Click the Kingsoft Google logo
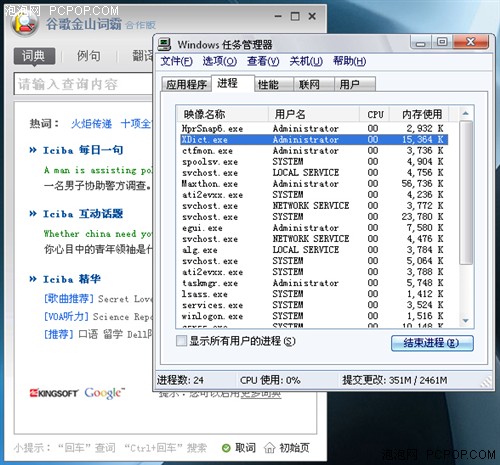The width and height of the screenshot is (500, 465). [x=77, y=393]
